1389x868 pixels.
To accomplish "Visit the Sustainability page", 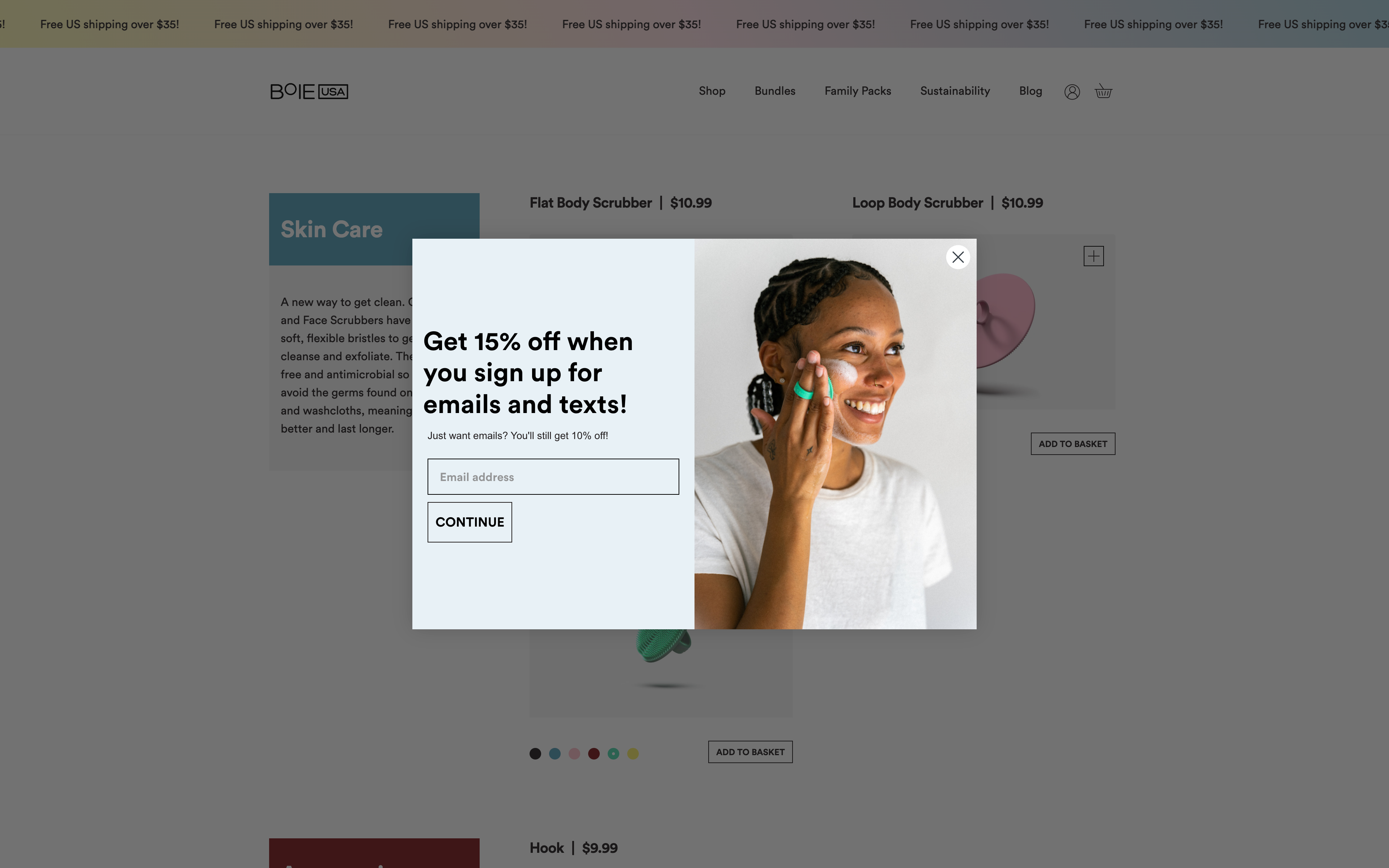I will click(955, 91).
